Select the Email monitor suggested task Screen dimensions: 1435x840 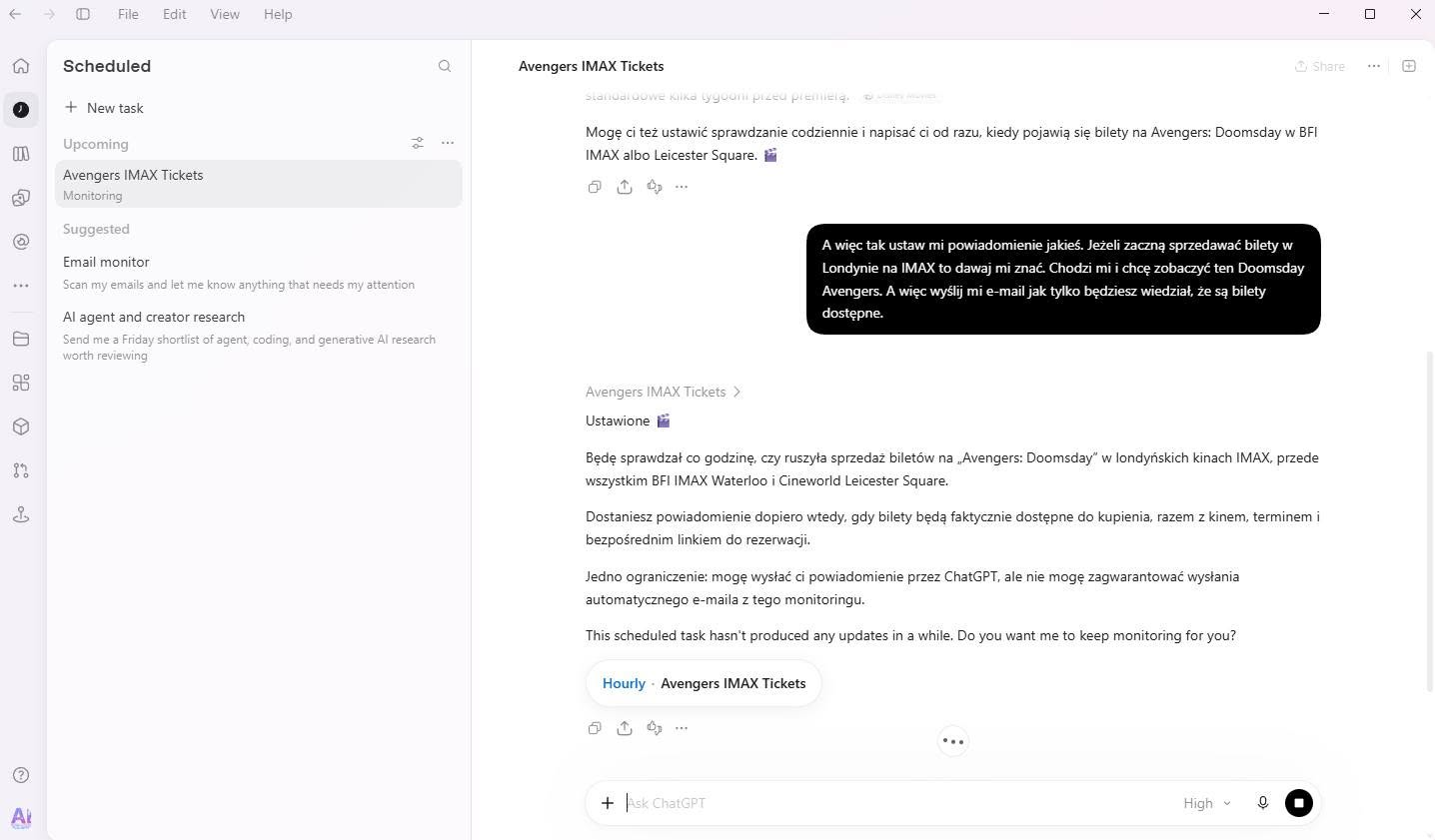pyautogui.click(x=258, y=272)
